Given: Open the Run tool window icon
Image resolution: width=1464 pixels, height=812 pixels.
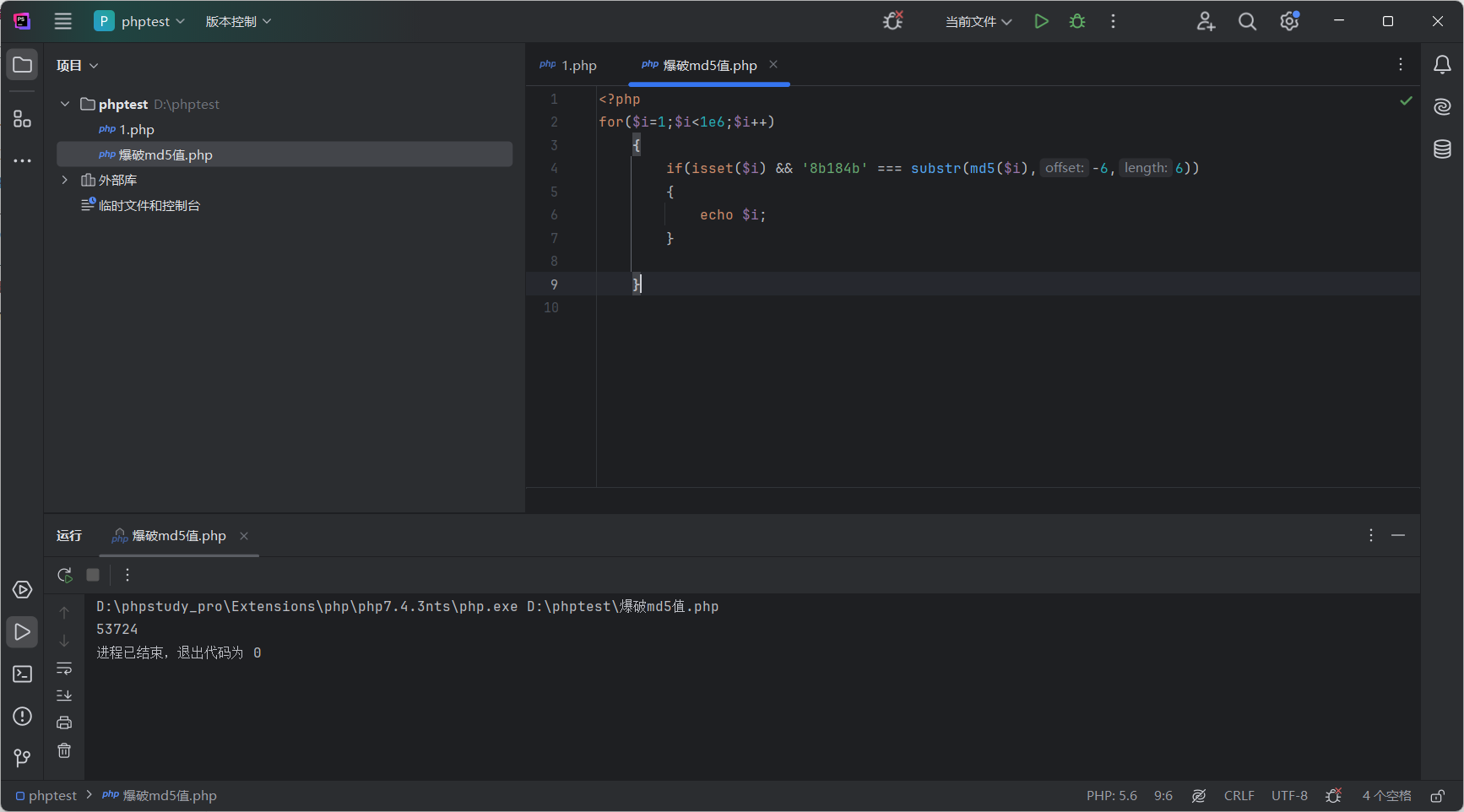Looking at the screenshot, I should 23,631.
